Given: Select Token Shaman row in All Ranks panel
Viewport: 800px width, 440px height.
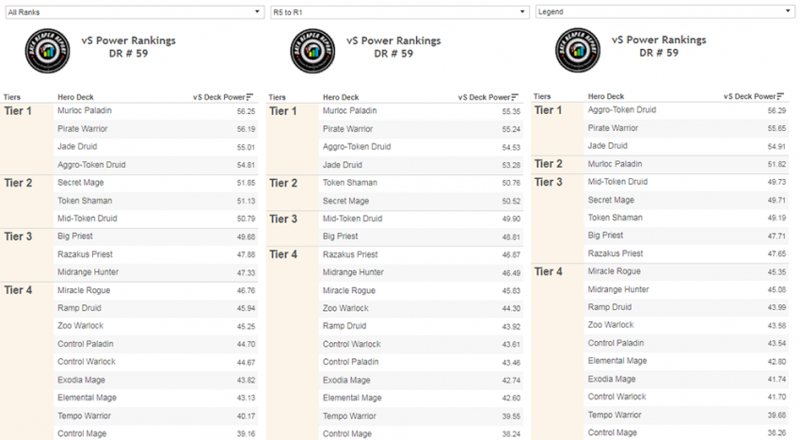Looking at the screenshot, I should (x=156, y=201).
